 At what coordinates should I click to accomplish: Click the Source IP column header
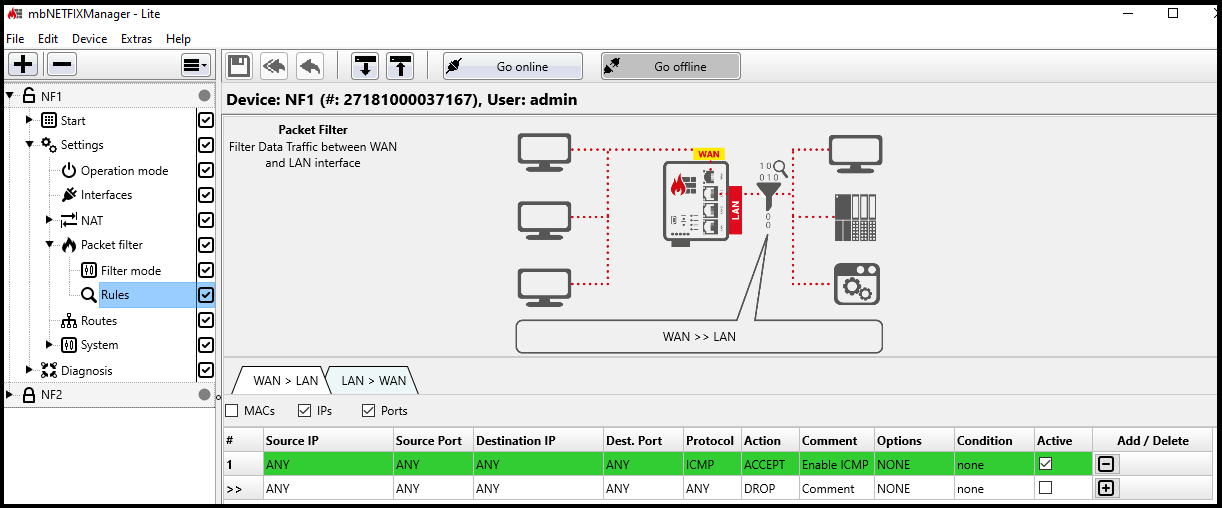(x=327, y=440)
